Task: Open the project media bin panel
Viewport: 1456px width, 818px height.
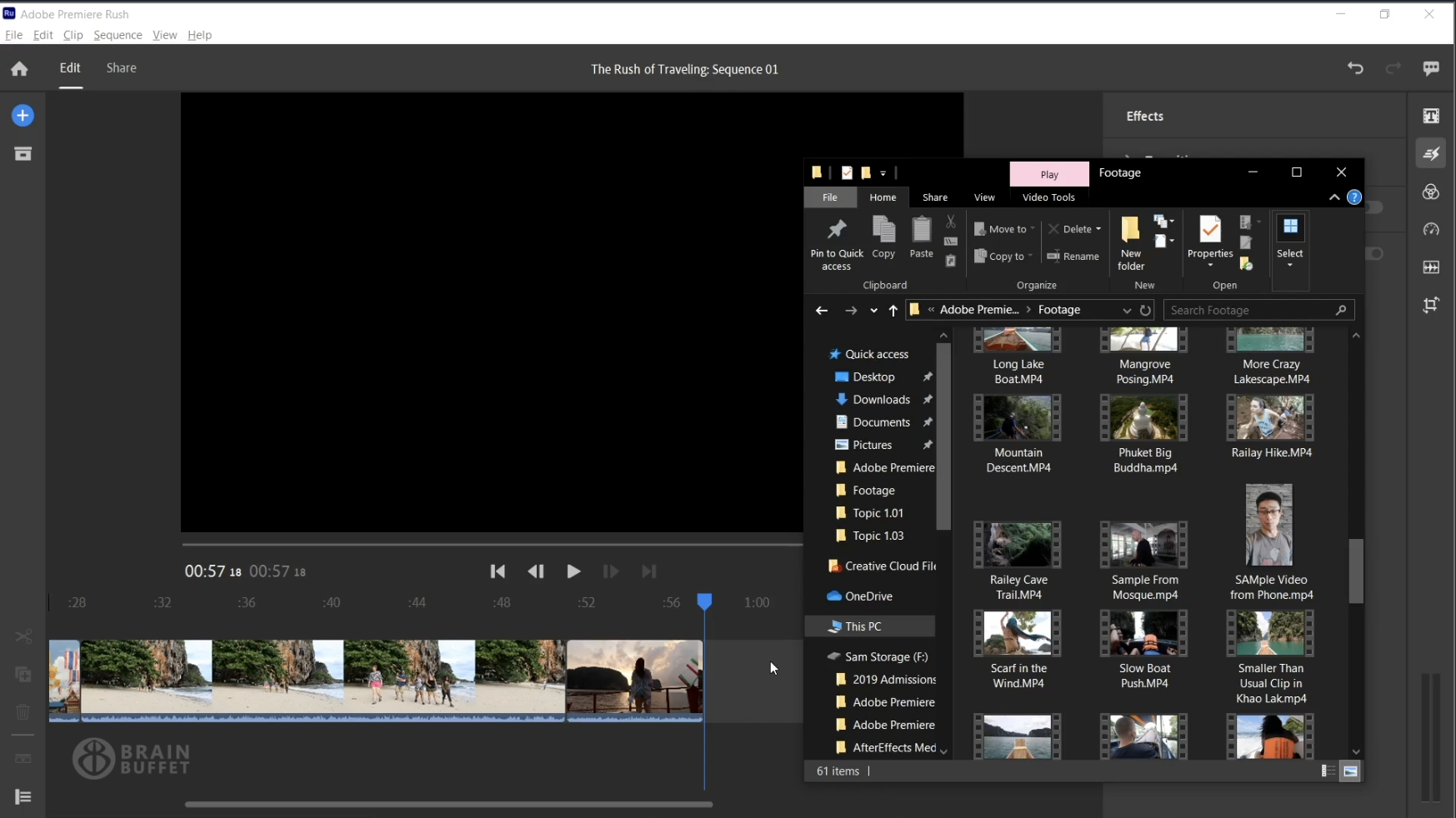Action: 24,153
